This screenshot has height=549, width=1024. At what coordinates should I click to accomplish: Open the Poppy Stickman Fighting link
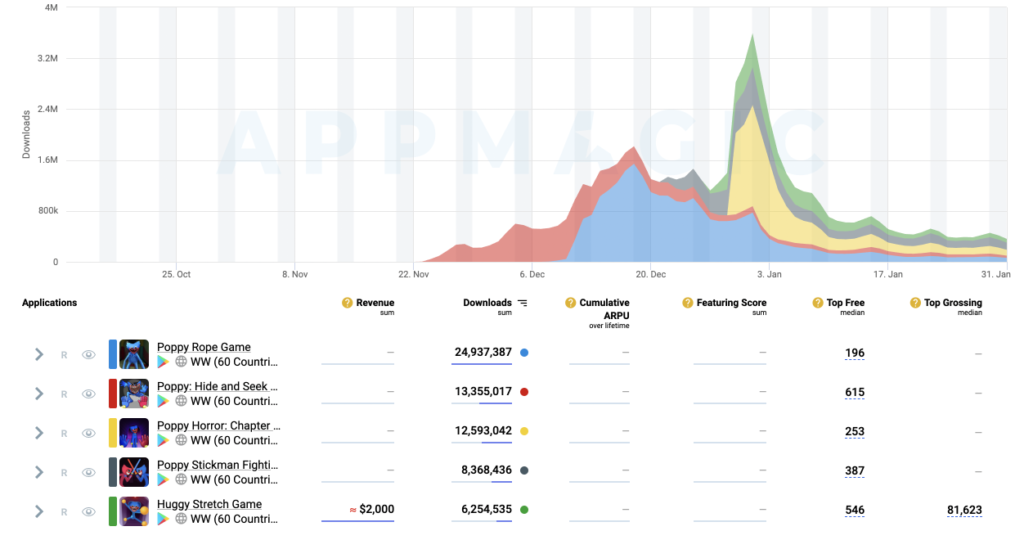click(217, 465)
